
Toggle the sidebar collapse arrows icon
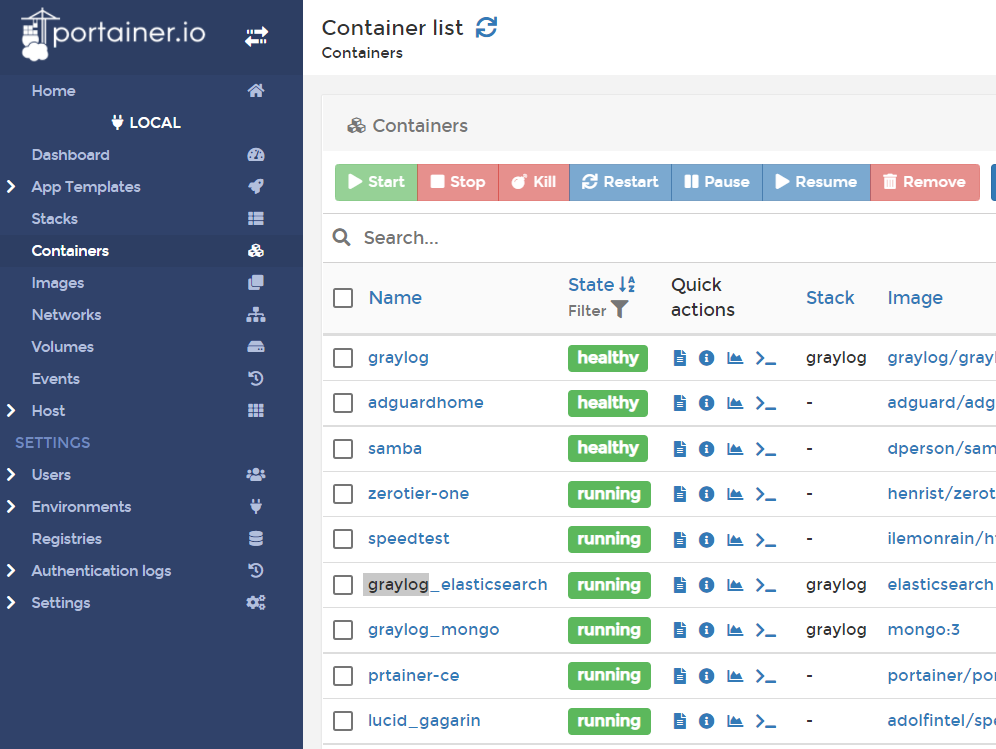[256, 36]
